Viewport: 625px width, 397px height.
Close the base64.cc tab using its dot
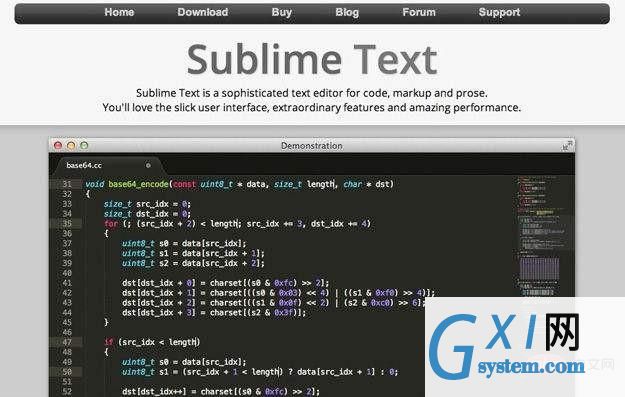pos(148,165)
